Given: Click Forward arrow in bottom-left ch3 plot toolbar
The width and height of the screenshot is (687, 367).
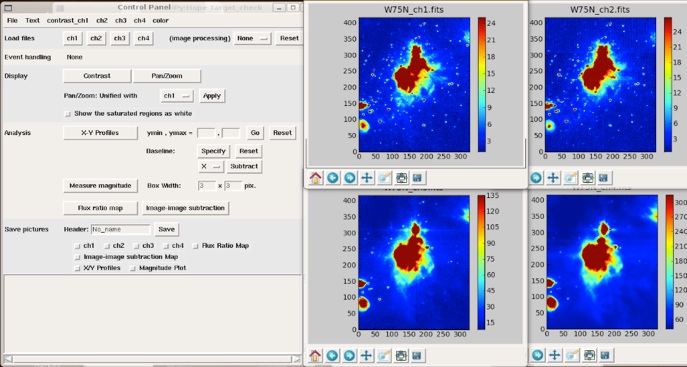Looking at the screenshot, I should [x=350, y=356].
